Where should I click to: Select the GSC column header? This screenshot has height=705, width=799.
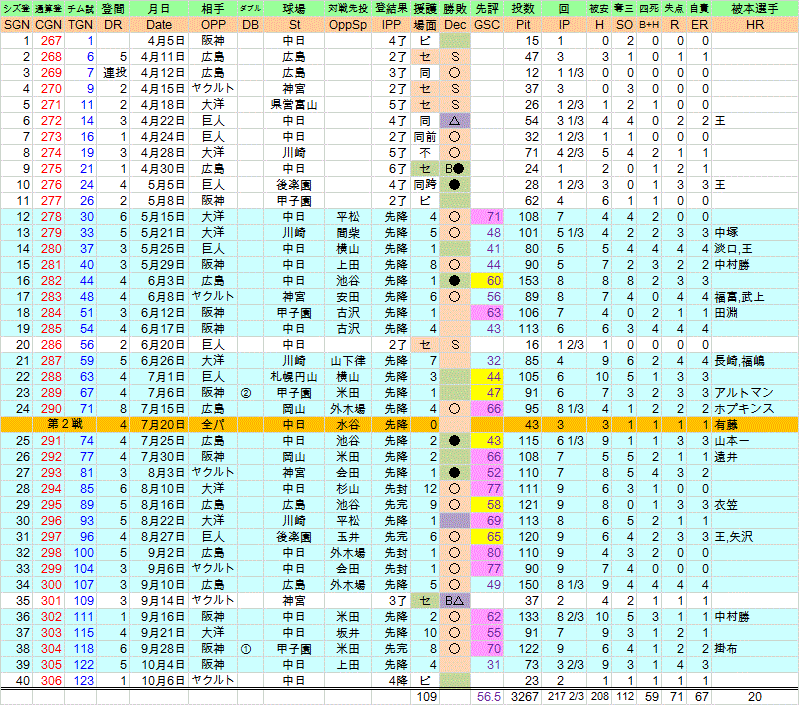pos(487,25)
